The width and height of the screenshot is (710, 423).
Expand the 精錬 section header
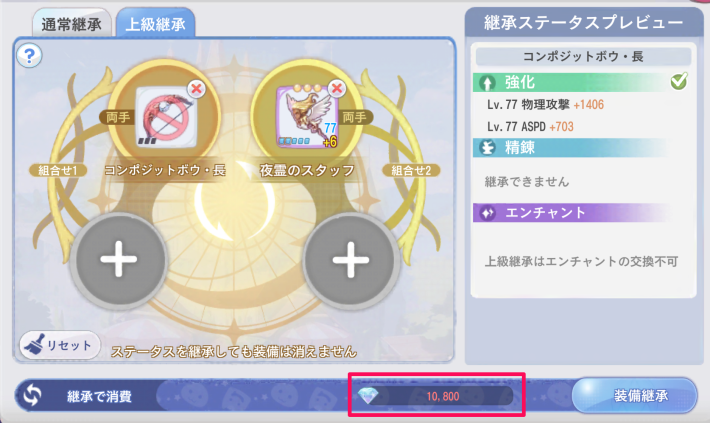coord(571,148)
